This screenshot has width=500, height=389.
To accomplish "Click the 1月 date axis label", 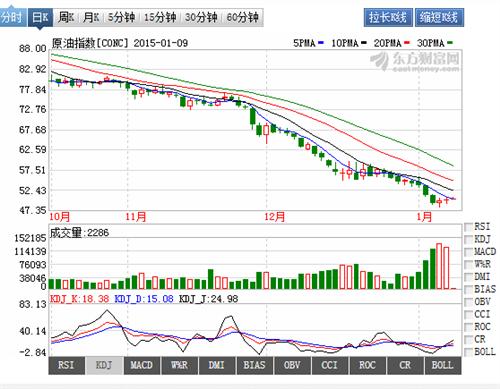I will (424, 217).
